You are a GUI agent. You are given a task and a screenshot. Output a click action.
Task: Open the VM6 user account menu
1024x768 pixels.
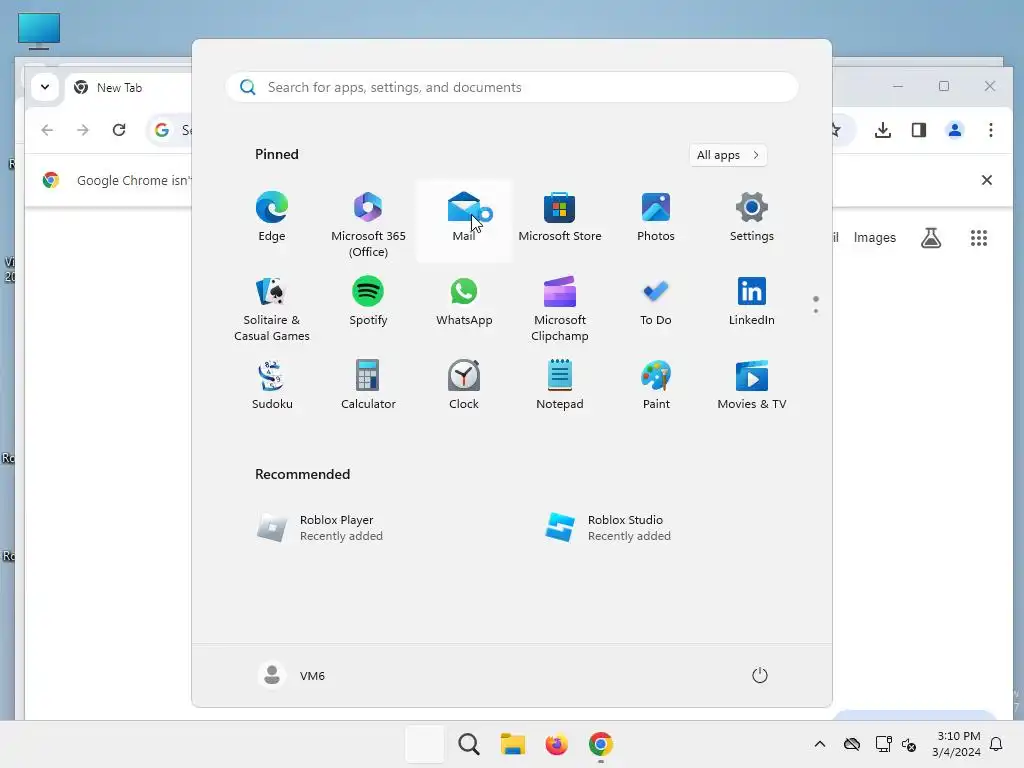coord(291,675)
